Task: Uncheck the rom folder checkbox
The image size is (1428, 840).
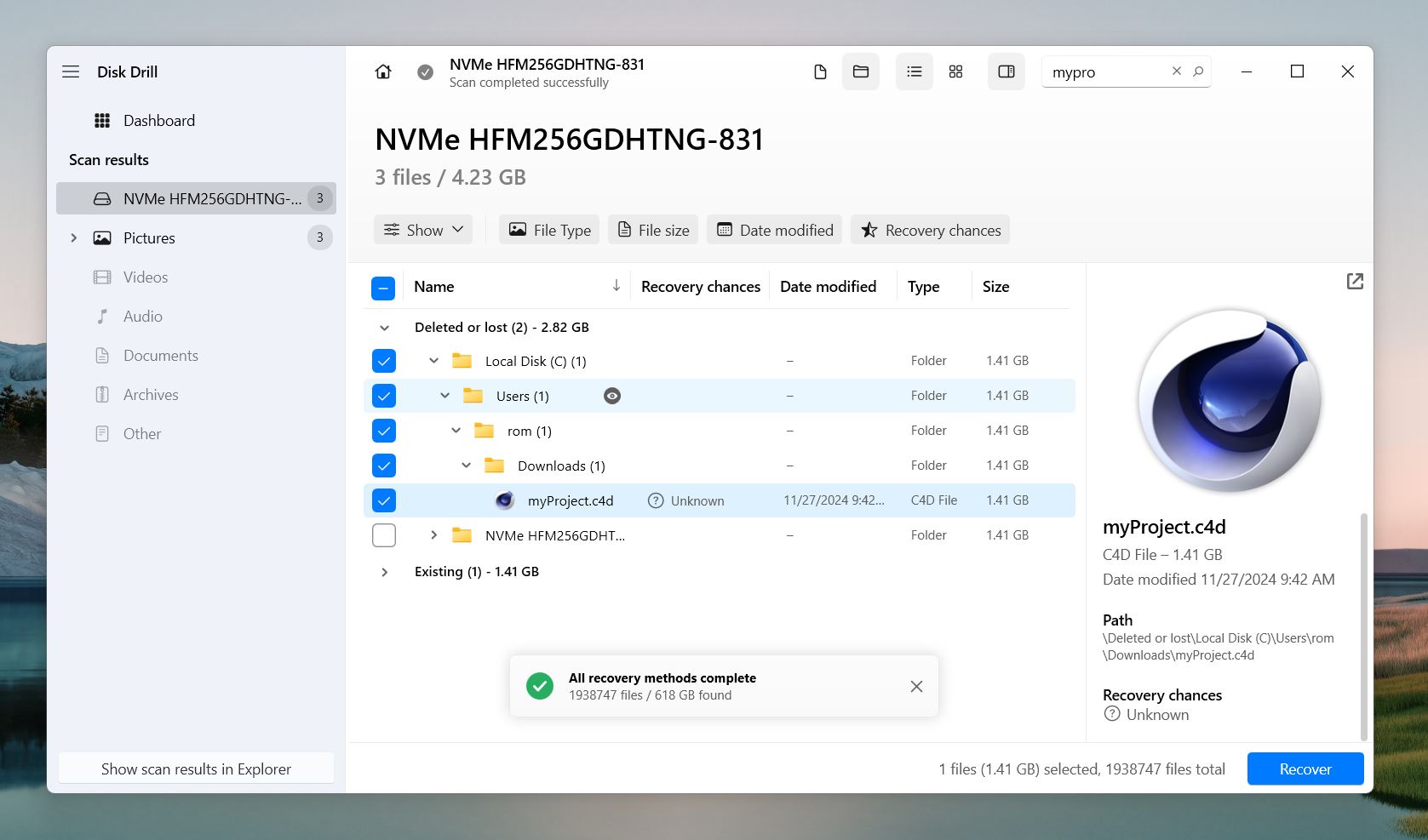Action: click(384, 431)
